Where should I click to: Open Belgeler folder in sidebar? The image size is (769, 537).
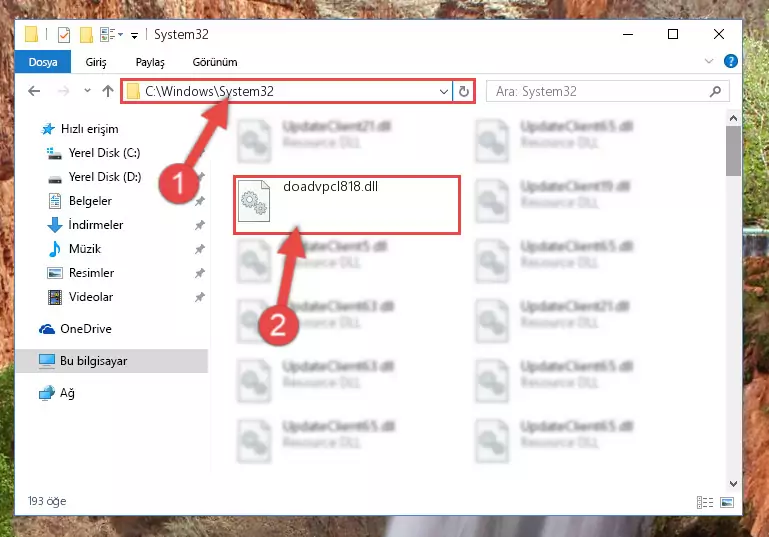click(x=90, y=201)
